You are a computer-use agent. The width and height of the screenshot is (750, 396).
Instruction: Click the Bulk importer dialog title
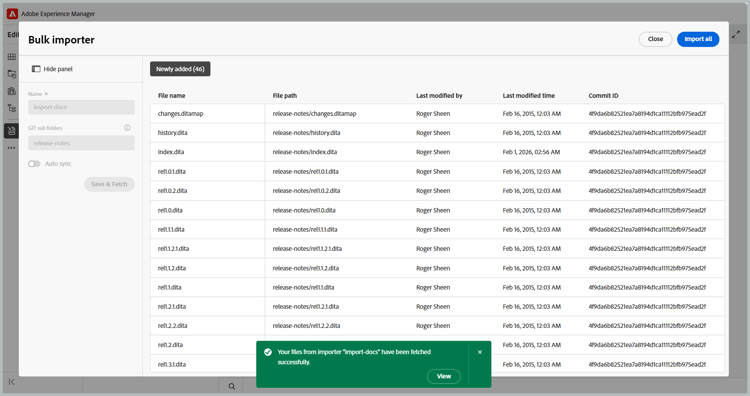click(x=61, y=40)
